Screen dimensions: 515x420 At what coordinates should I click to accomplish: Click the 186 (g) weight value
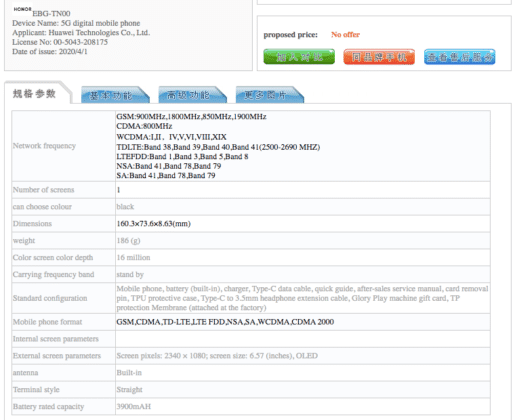click(x=128, y=241)
